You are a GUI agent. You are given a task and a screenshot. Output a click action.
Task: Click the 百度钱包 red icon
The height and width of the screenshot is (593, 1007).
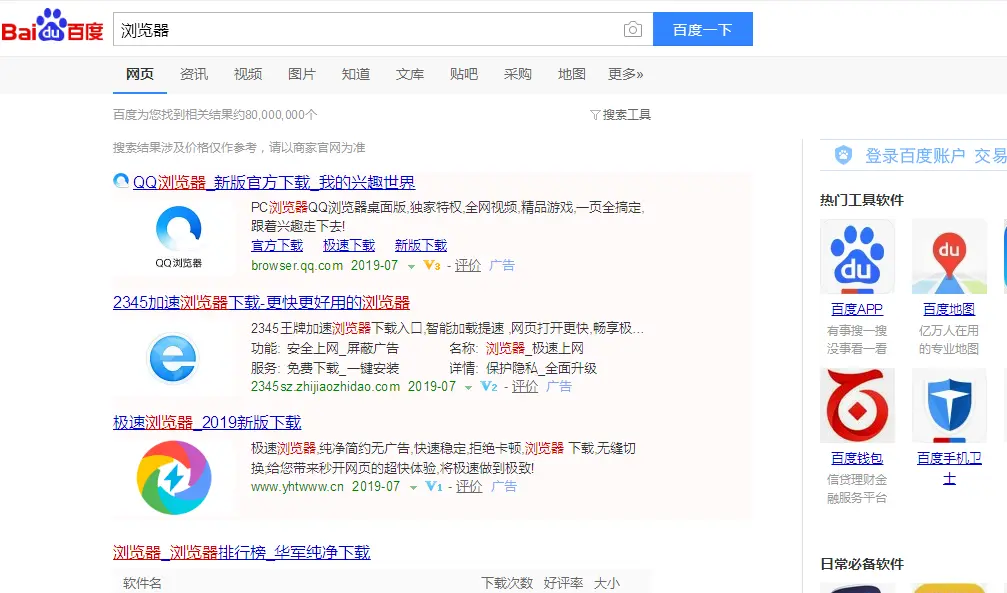pyautogui.click(x=857, y=405)
